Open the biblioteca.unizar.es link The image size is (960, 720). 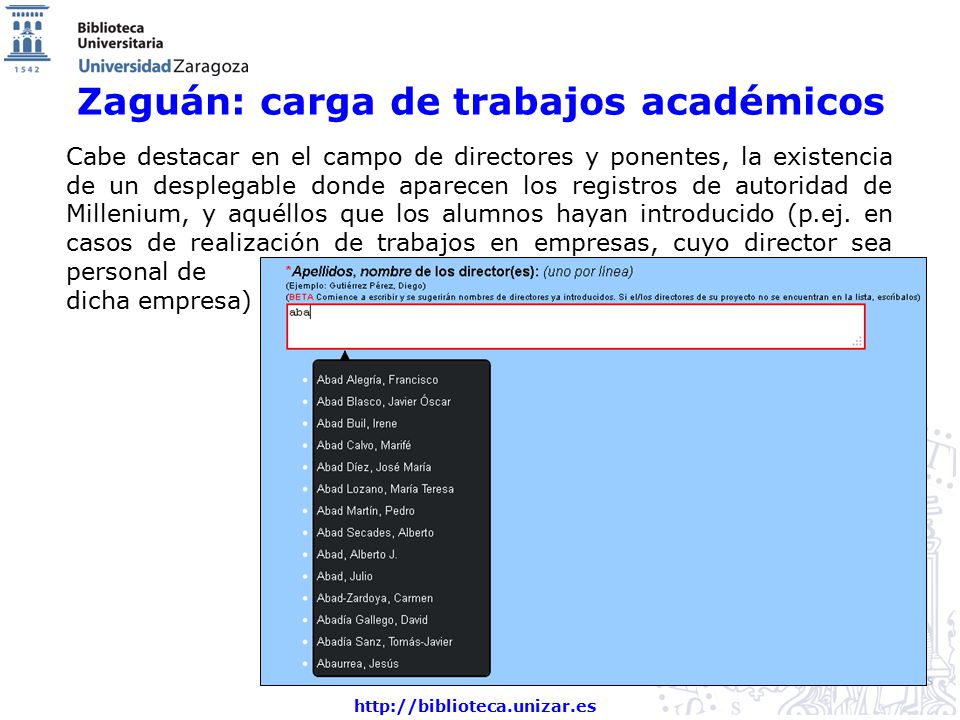pyautogui.click(x=475, y=707)
